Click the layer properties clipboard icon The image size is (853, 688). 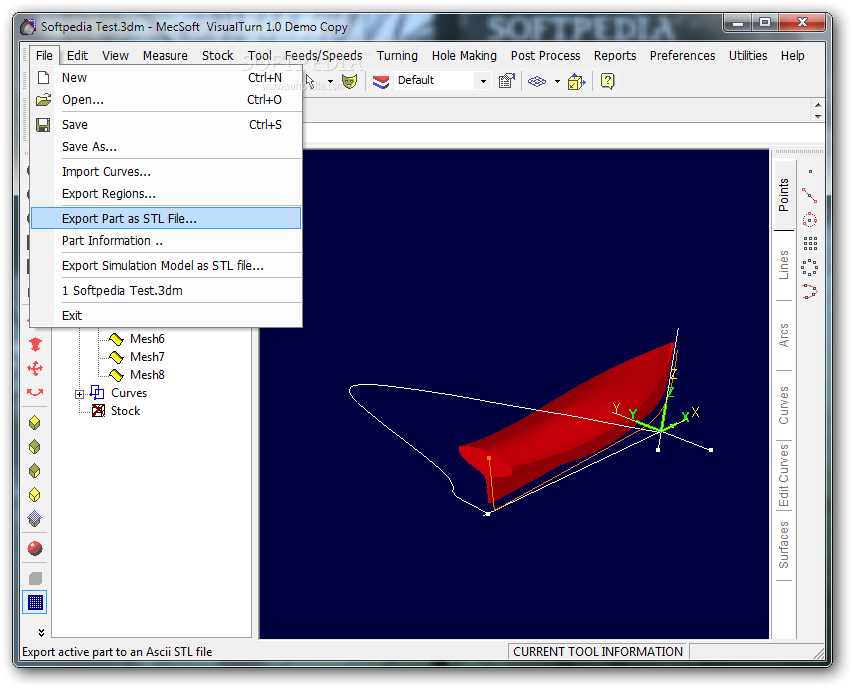(x=506, y=81)
